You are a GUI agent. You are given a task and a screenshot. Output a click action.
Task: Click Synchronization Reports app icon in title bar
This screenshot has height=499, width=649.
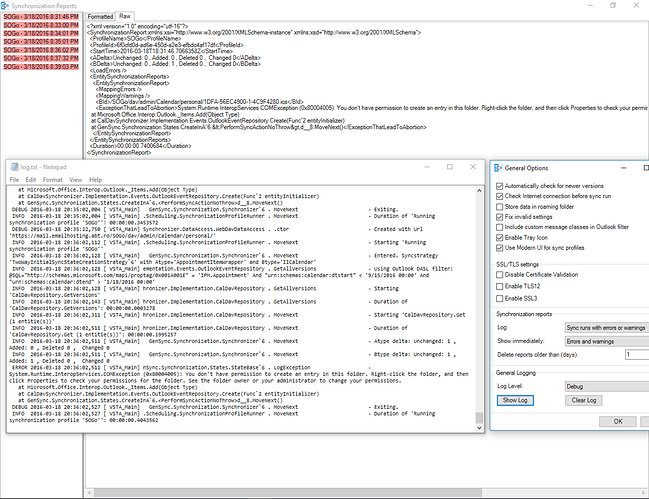click(5, 5)
